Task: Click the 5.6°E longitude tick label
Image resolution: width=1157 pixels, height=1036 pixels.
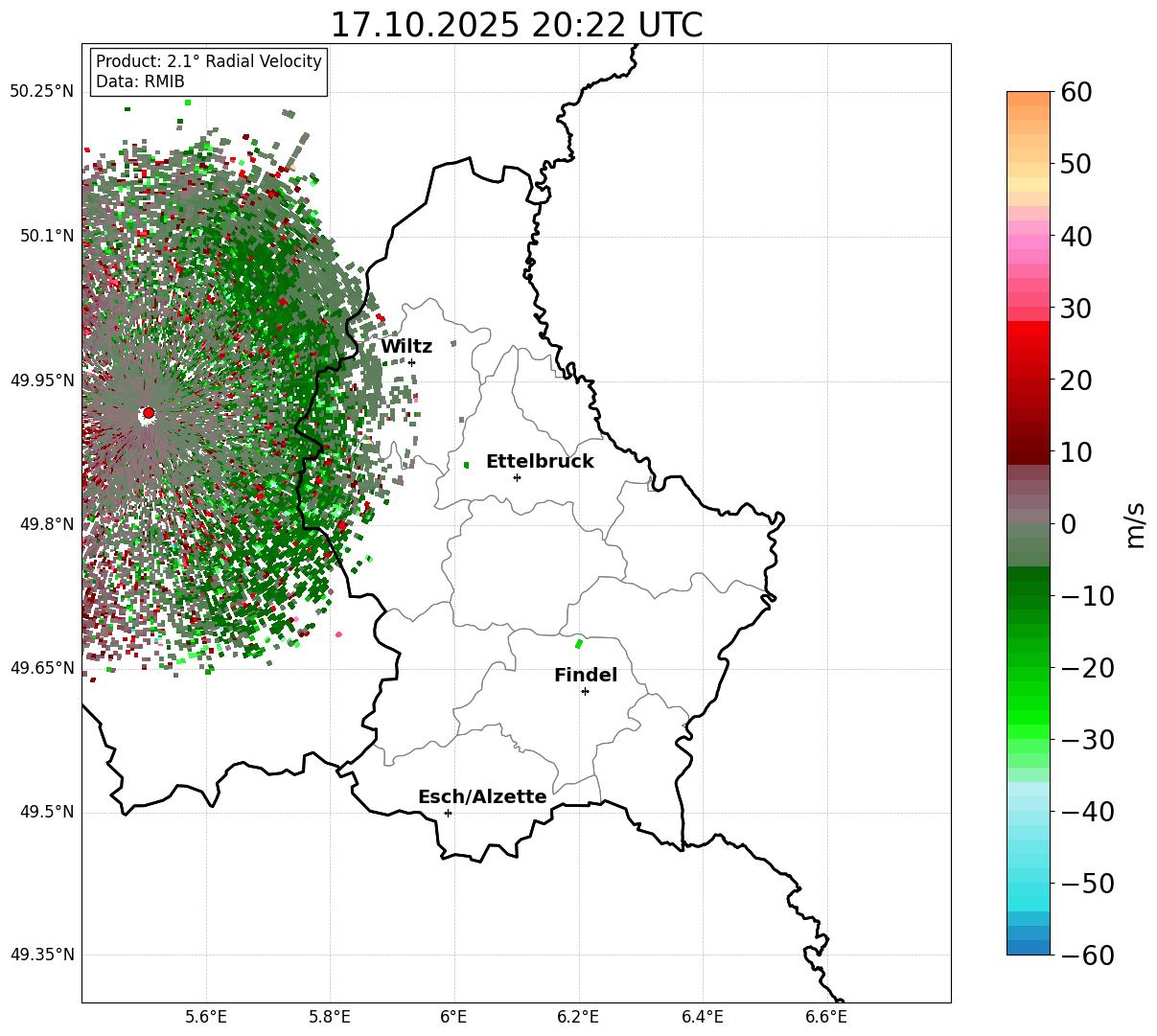Action: point(206,1017)
